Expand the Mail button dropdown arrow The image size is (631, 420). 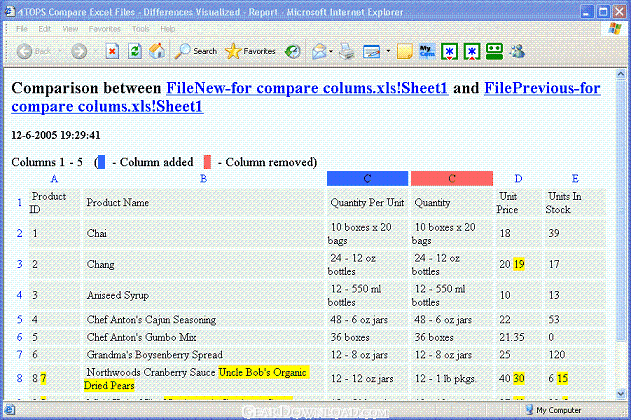tap(331, 51)
